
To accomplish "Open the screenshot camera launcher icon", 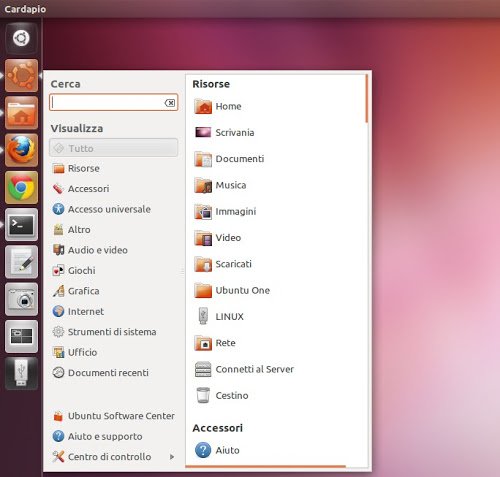I will point(21,299).
